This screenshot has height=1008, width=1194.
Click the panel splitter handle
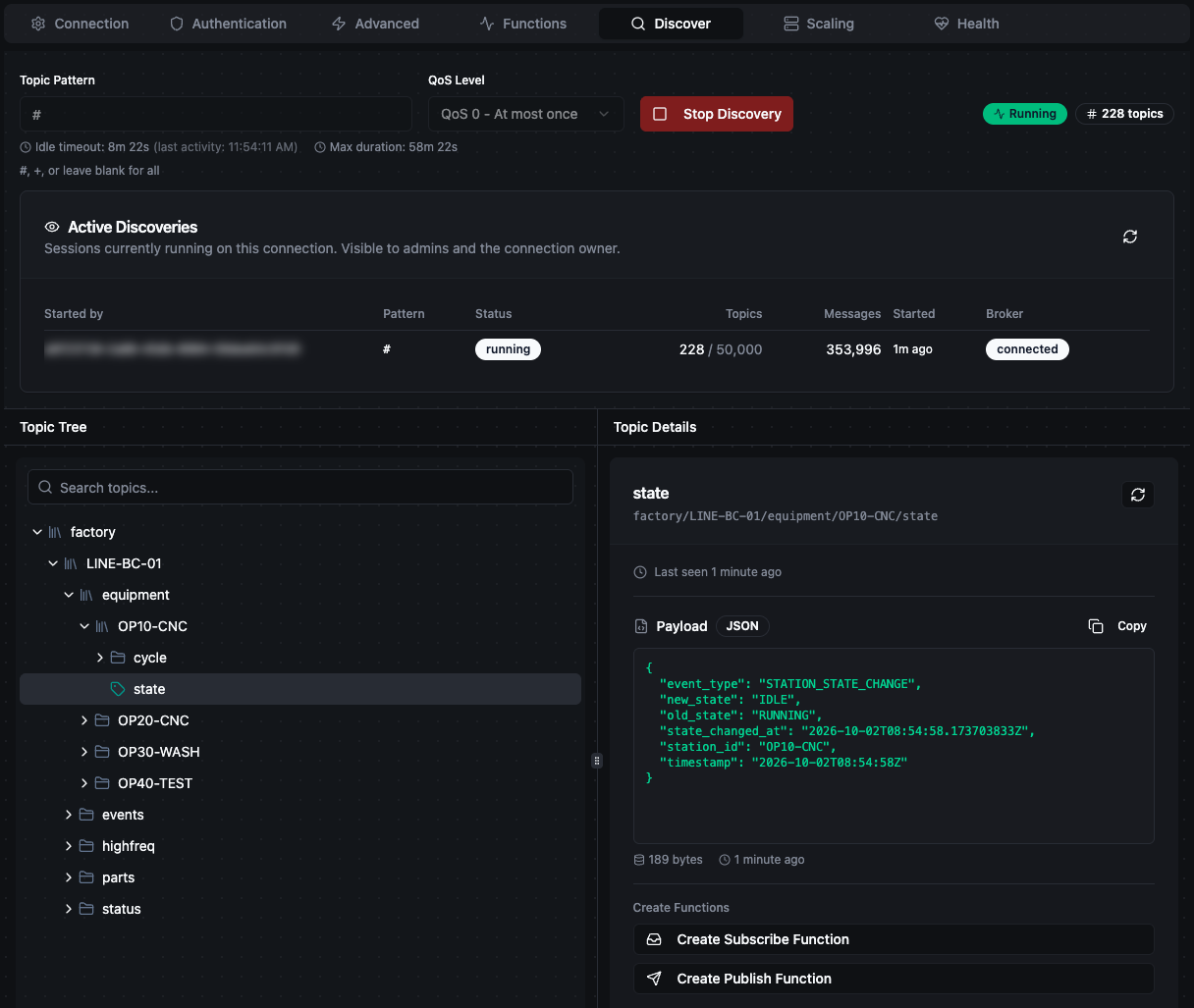[x=597, y=761]
